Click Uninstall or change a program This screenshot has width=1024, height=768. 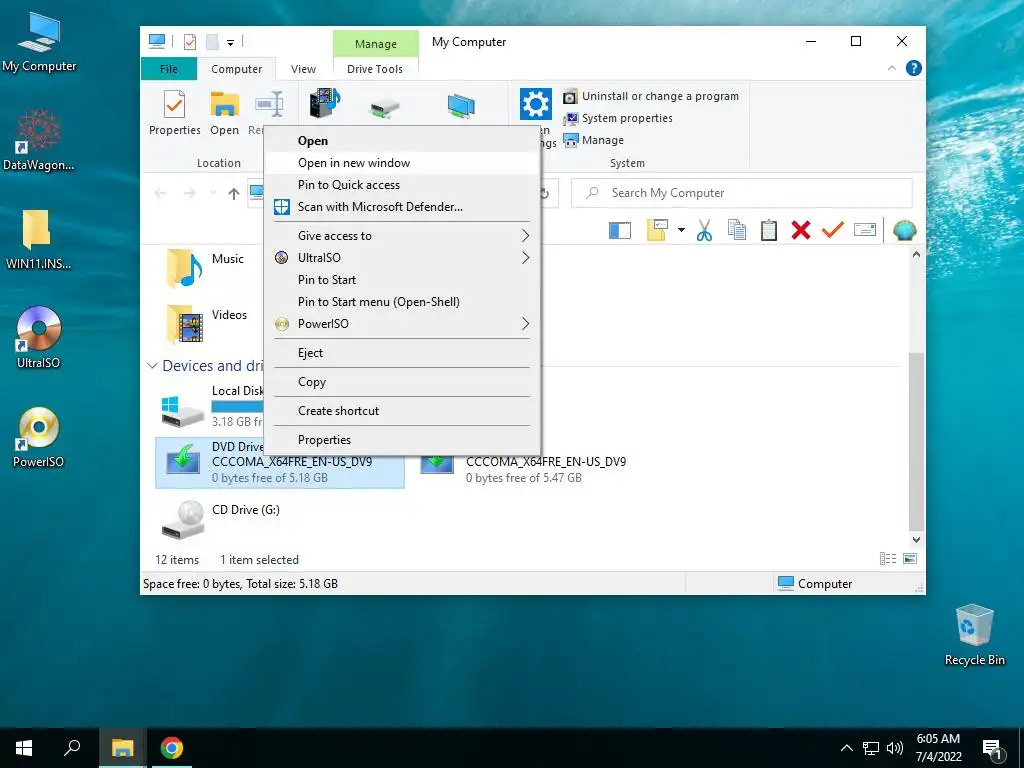[651, 96]
